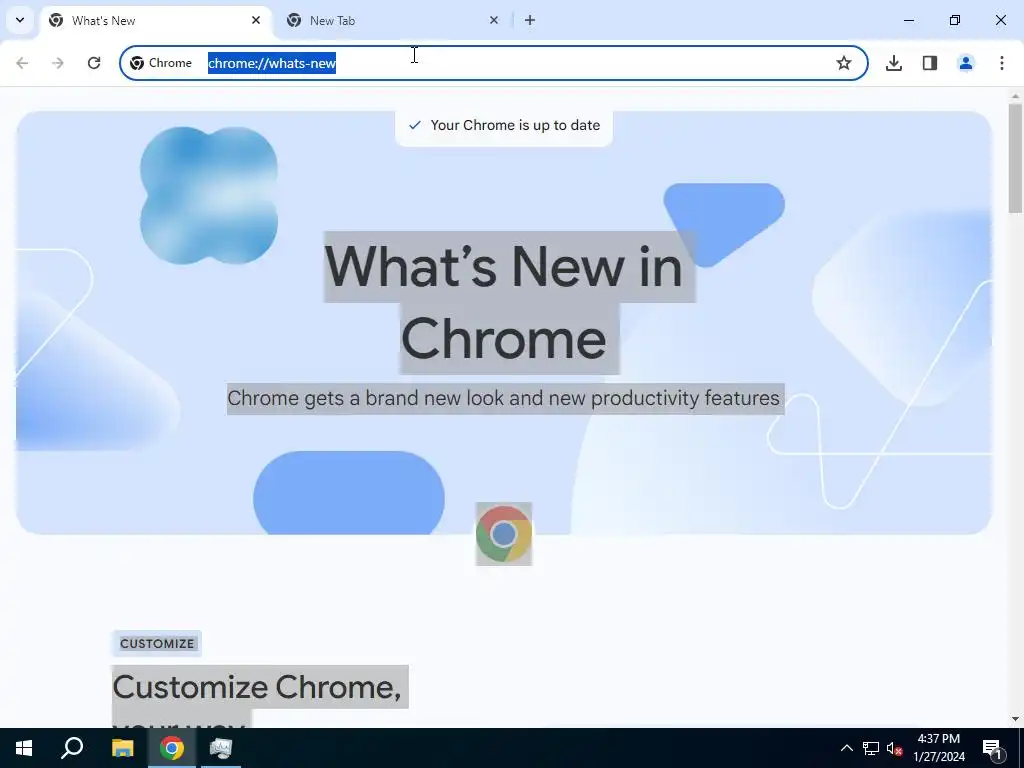Click the Chrome logo on the page
Screen dimensions: 1024x768
[504, 534]
